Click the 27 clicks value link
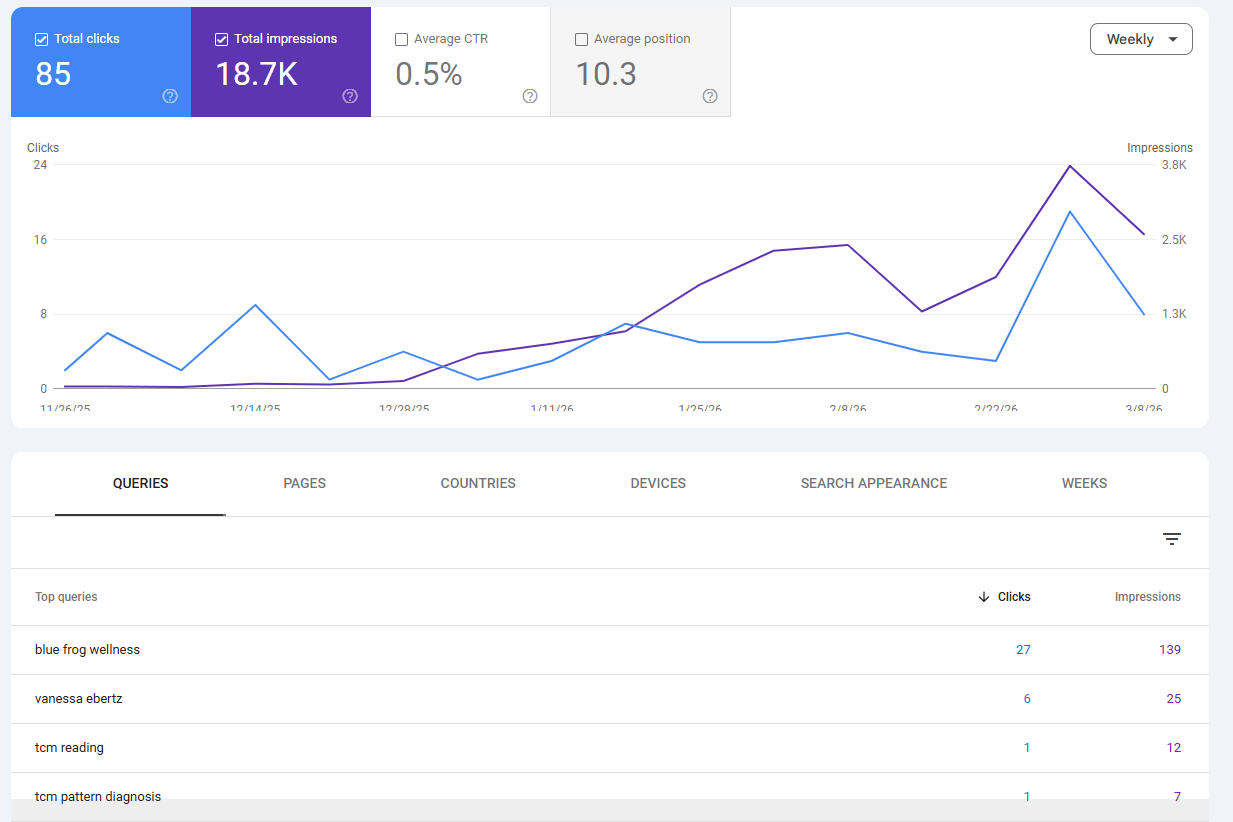 click(1023, 649)
